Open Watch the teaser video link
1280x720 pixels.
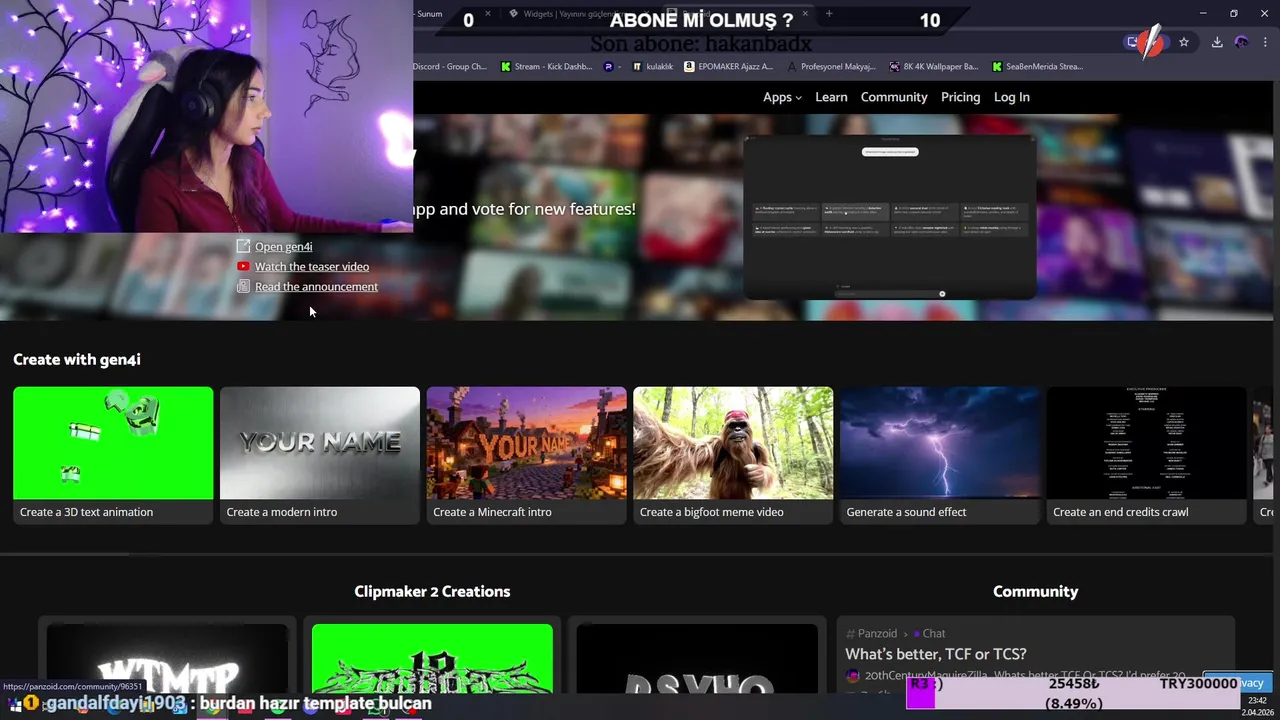[312, 267]
